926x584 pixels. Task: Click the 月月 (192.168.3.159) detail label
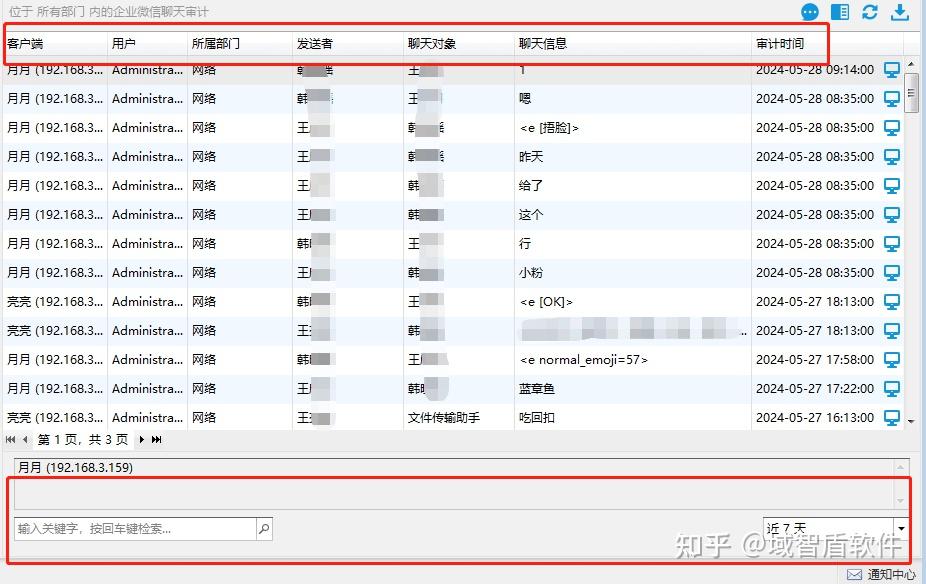[76, 468]
